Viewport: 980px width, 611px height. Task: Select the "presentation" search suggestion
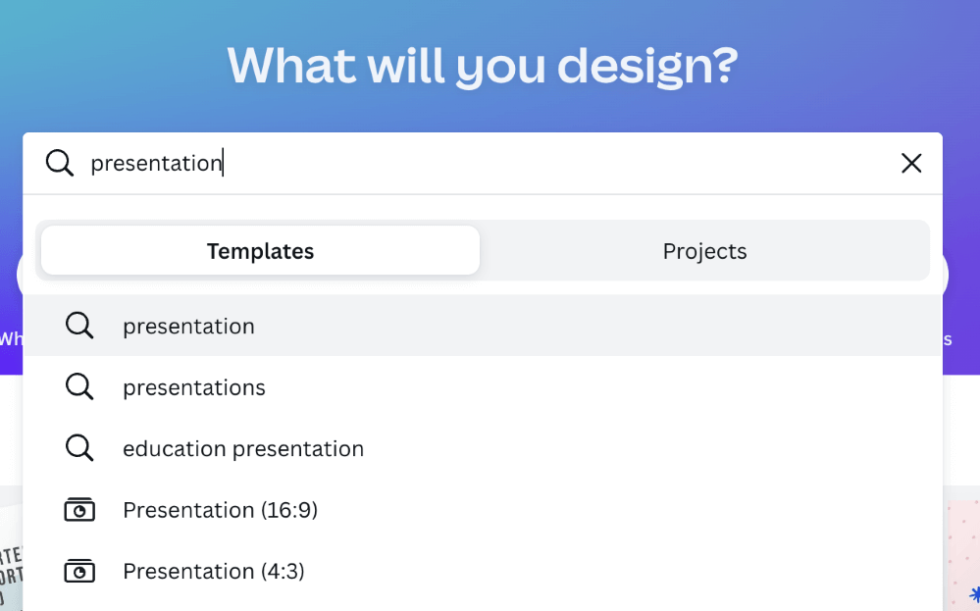click(x=188, y=325)
